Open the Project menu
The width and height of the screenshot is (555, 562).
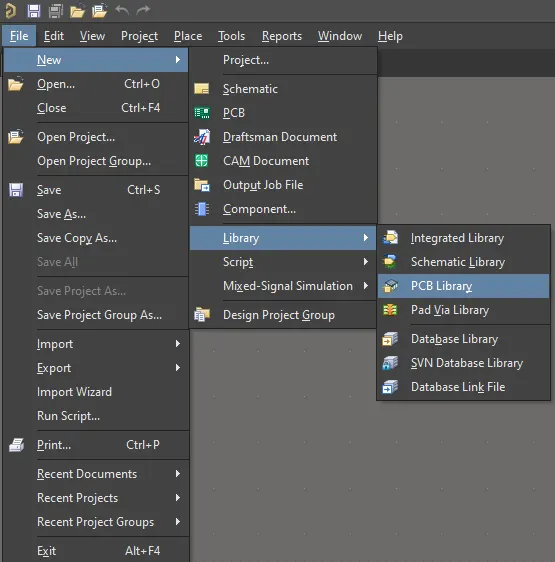point(139,36)
